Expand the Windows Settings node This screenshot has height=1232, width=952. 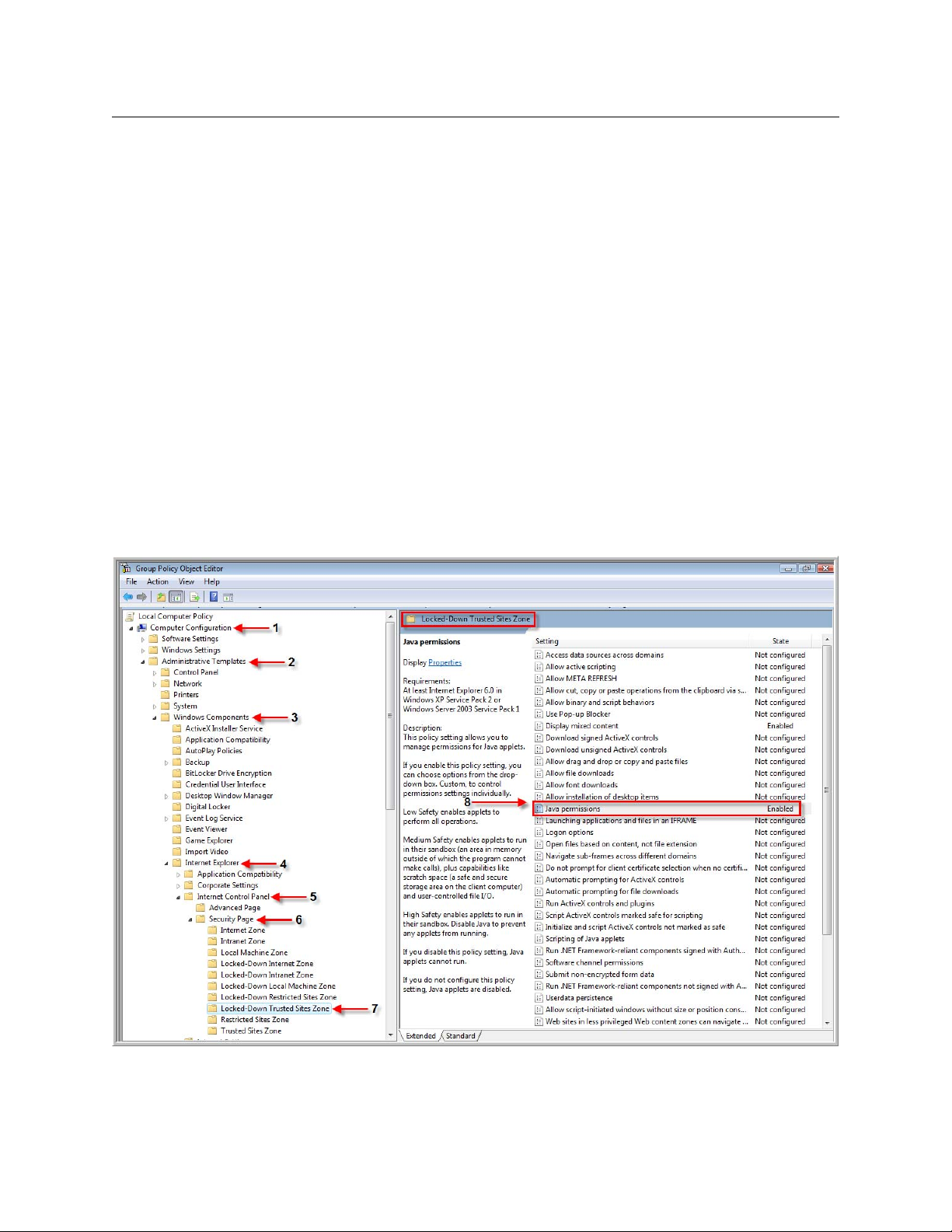pyautogui.click(x=143, y=651)
